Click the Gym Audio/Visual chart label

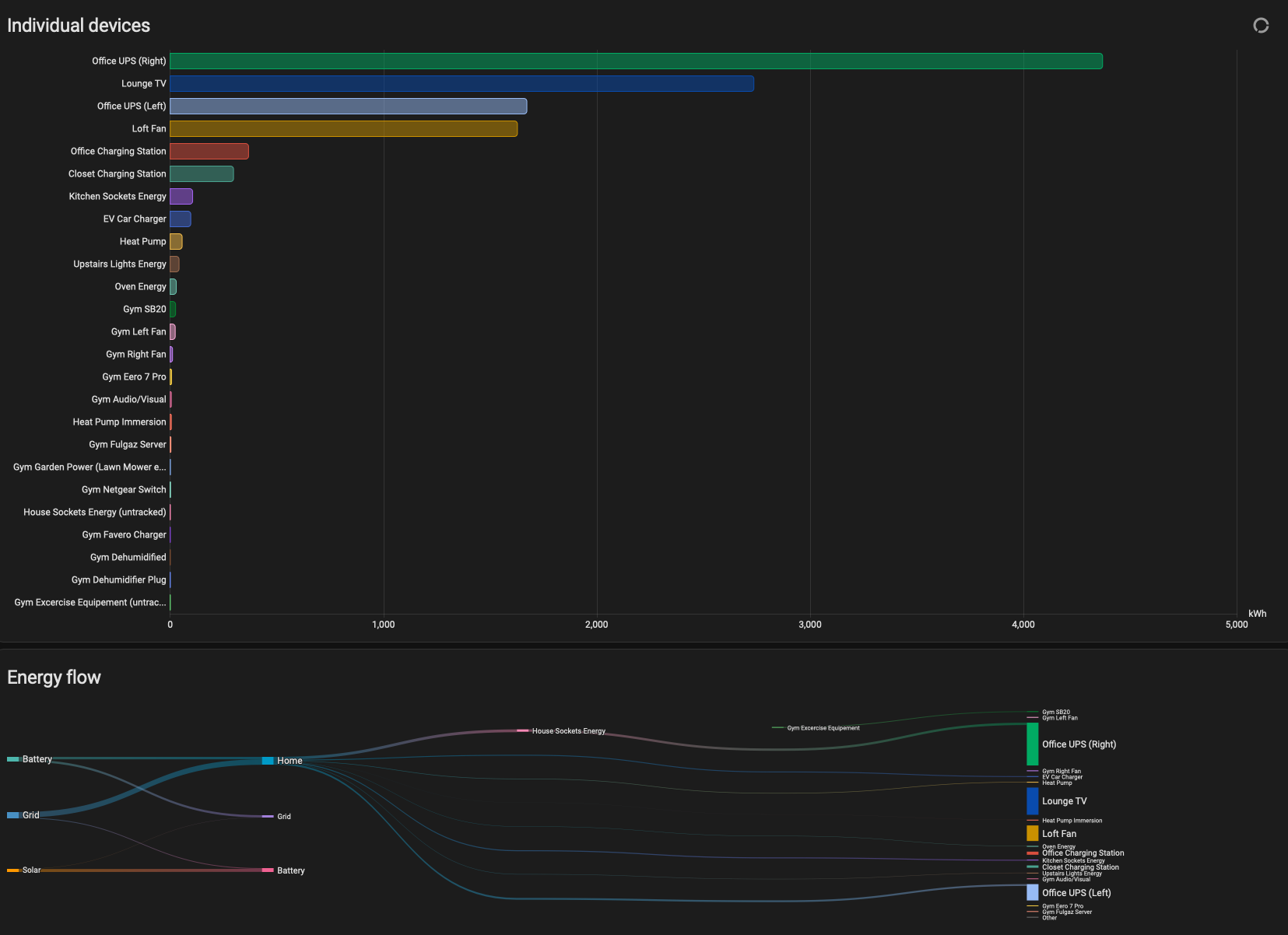coord(128,399)
